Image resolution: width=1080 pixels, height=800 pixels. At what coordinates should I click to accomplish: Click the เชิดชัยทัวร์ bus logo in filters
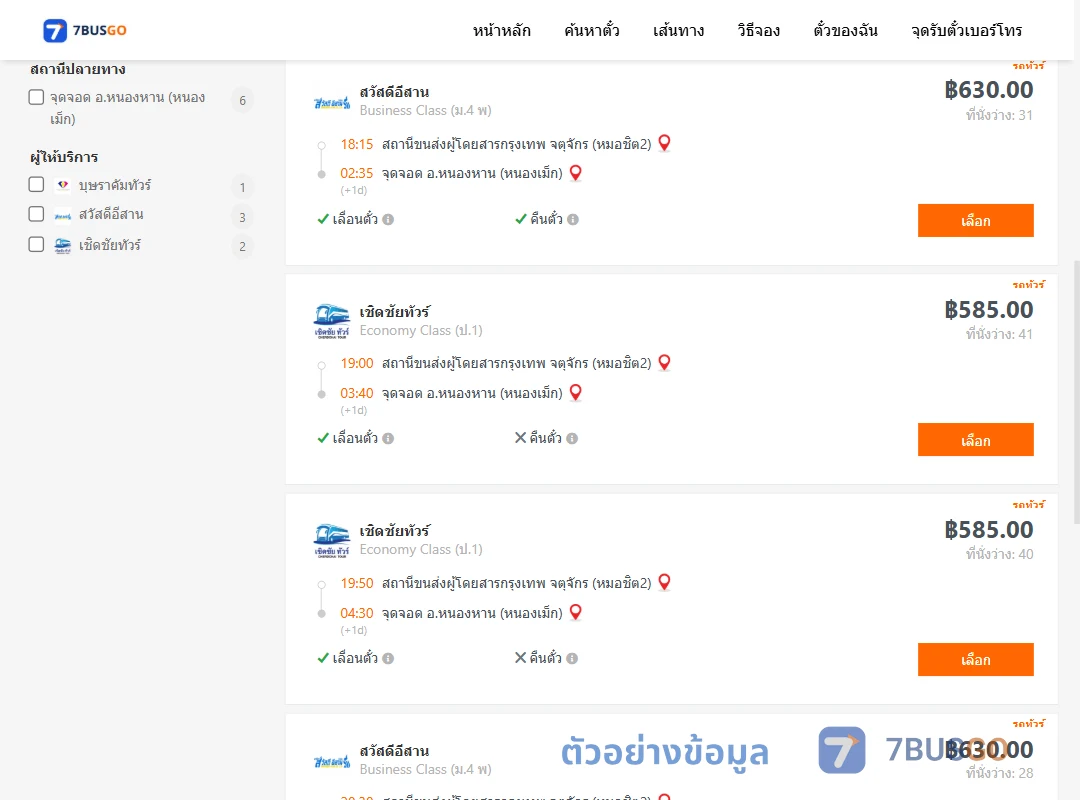63,245
